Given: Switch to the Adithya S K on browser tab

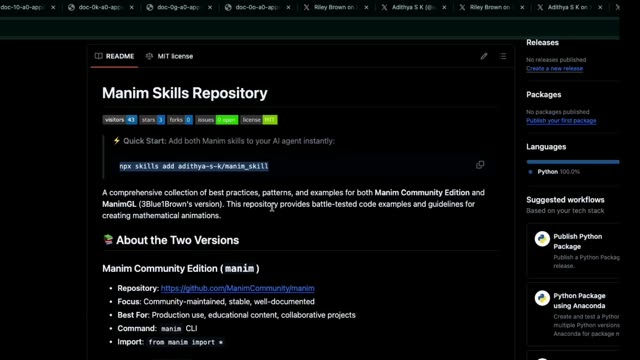Looking at the screenshot, I should point(569,7).
